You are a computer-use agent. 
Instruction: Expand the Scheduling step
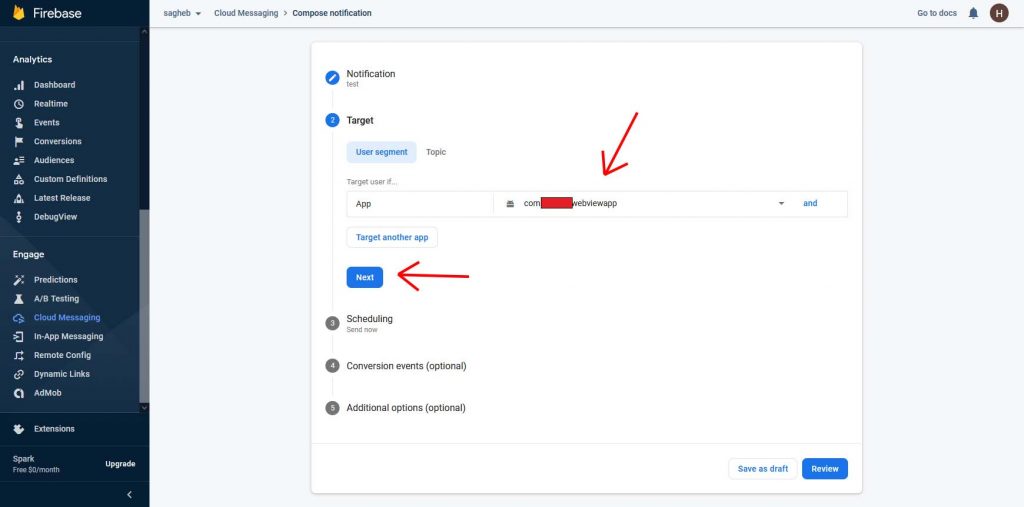370,319
